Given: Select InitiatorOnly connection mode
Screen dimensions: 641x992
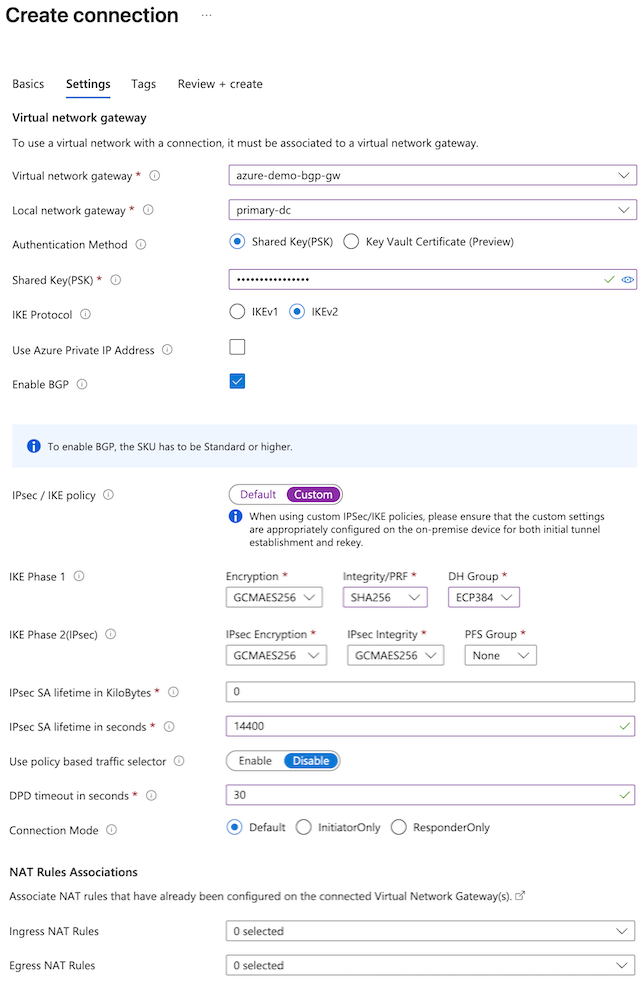Looking at the screenshot, I should 304,828.
